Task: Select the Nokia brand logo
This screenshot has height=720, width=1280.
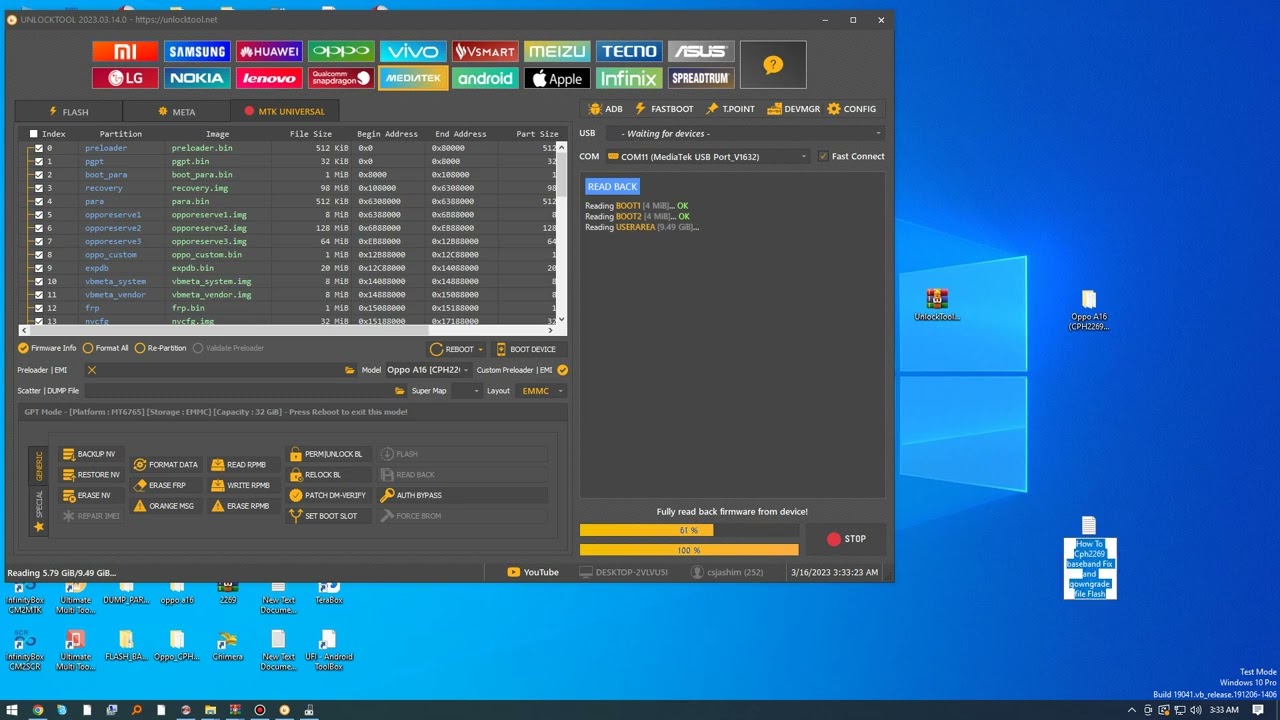Action: (197, 78)
